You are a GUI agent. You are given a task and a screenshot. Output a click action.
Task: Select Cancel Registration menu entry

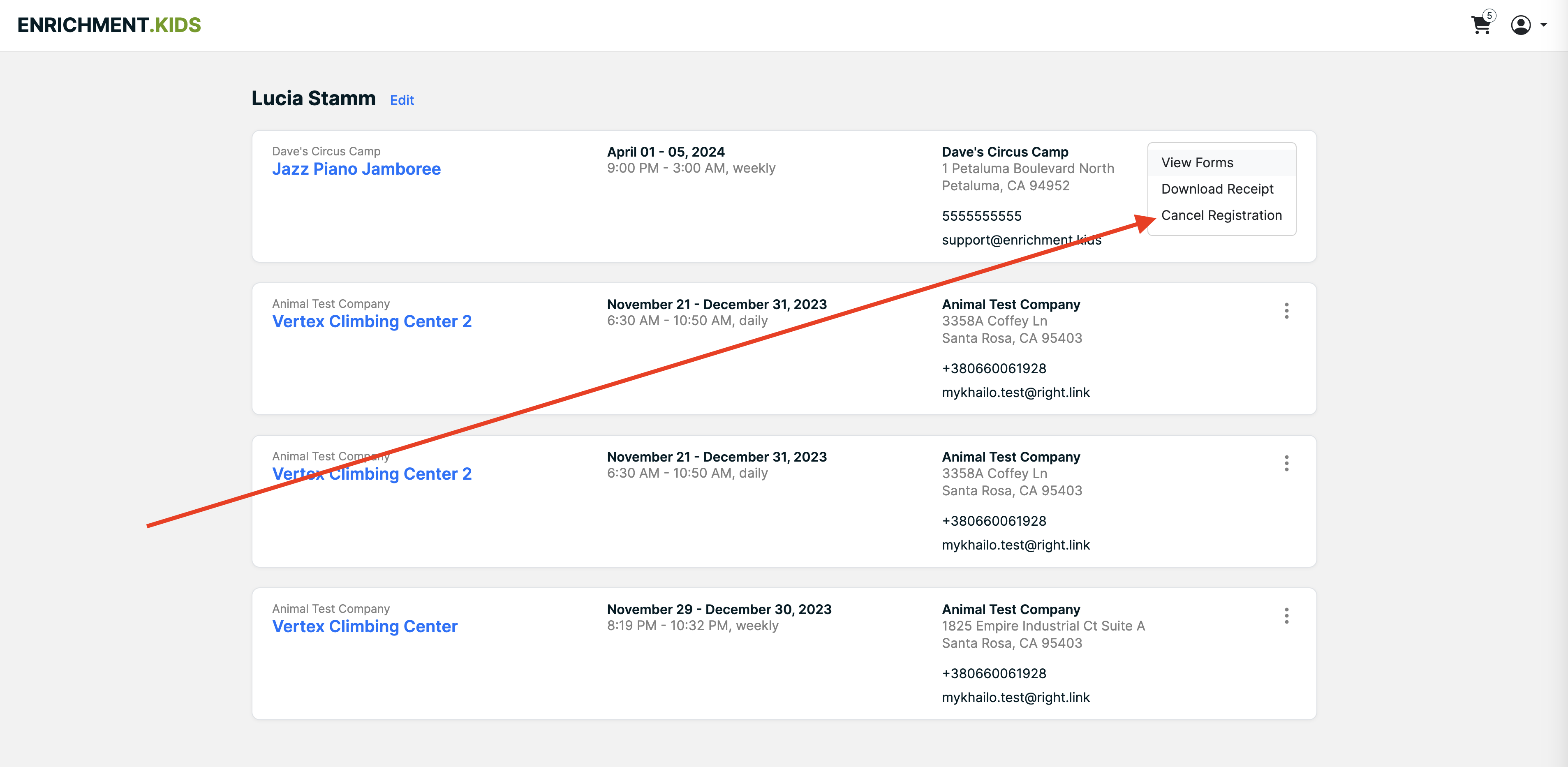tap(1221, 215)
